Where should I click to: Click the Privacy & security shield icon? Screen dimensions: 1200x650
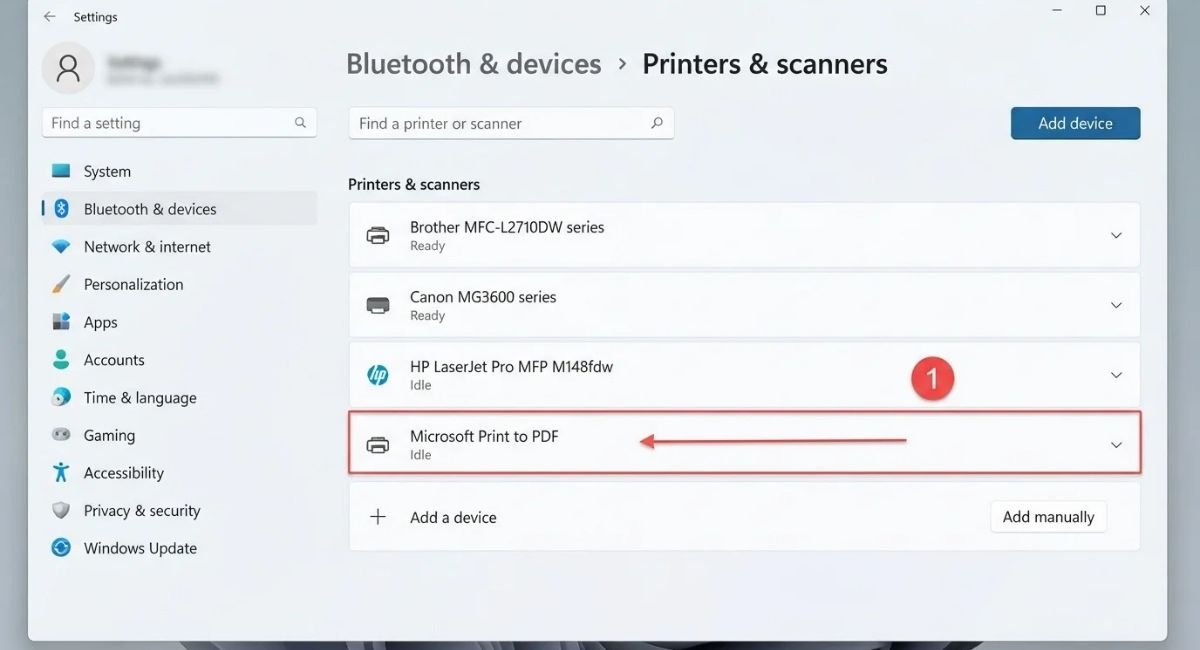click(x=61, y=510)
